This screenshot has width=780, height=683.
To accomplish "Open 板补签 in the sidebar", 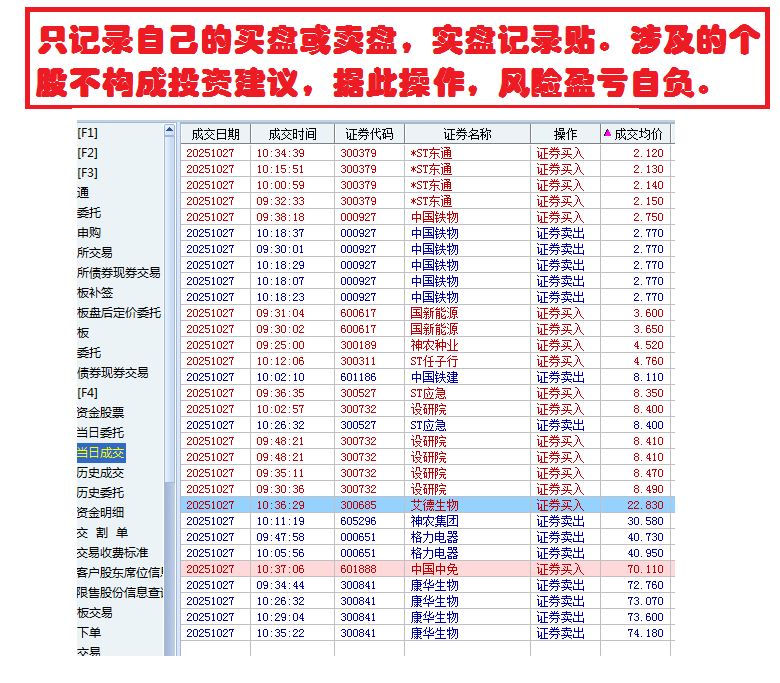I will tap(95, 293).
